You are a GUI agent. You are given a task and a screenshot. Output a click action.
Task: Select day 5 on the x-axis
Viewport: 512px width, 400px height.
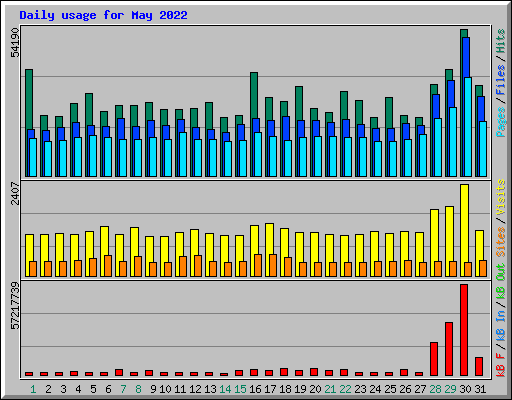93,389
